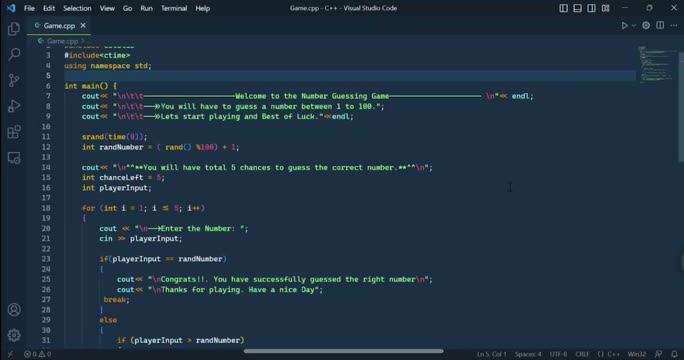Open the Search view in the activity bar
This screenshot has height=360, width=684.
pos(14,54)
